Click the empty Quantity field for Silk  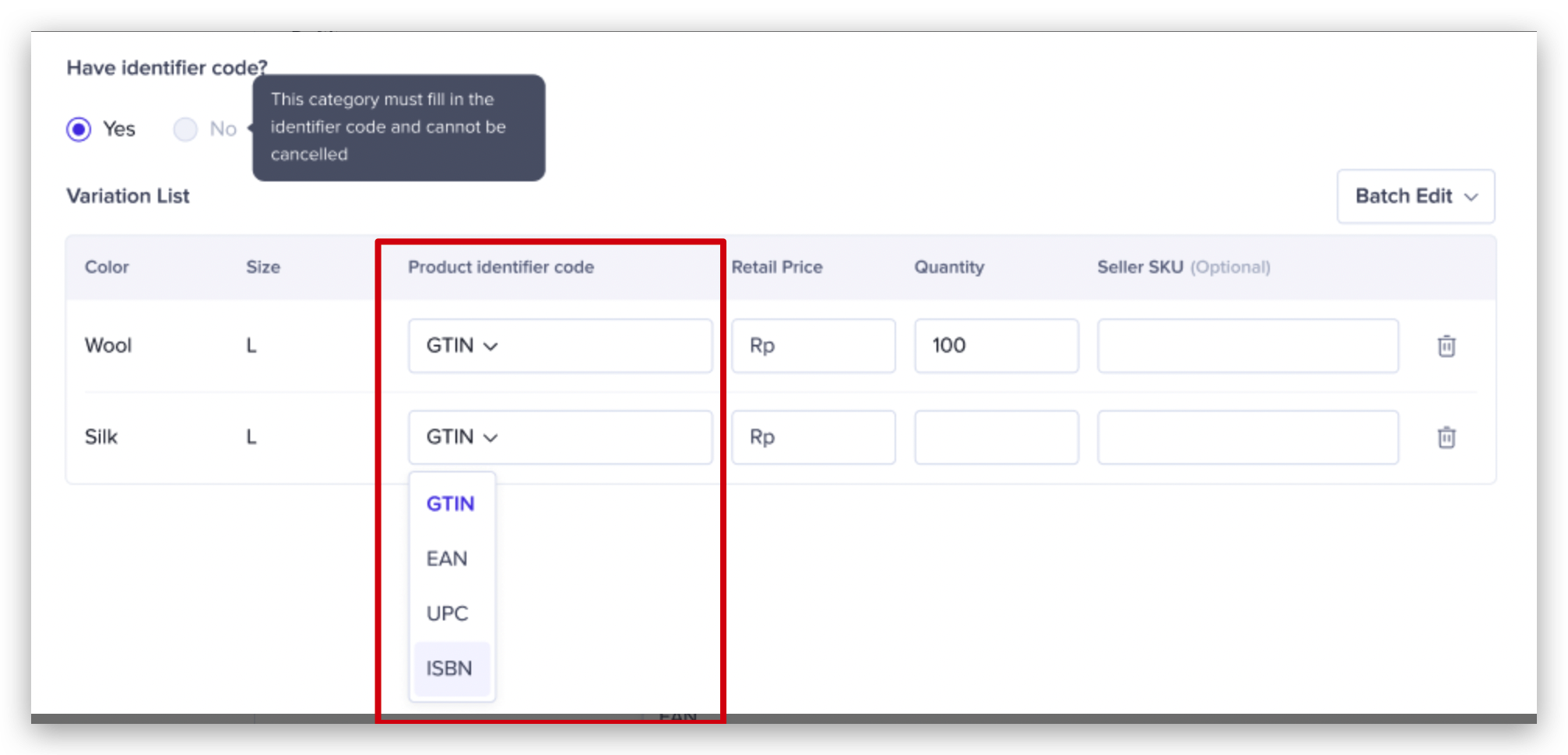997,437
